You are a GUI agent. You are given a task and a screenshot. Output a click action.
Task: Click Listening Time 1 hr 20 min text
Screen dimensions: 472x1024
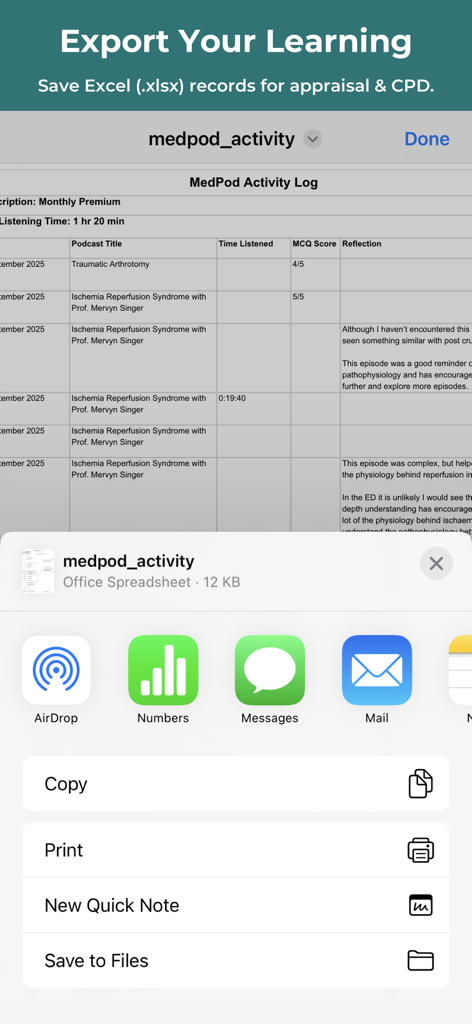pyautogui.click(x=62, y=221)
